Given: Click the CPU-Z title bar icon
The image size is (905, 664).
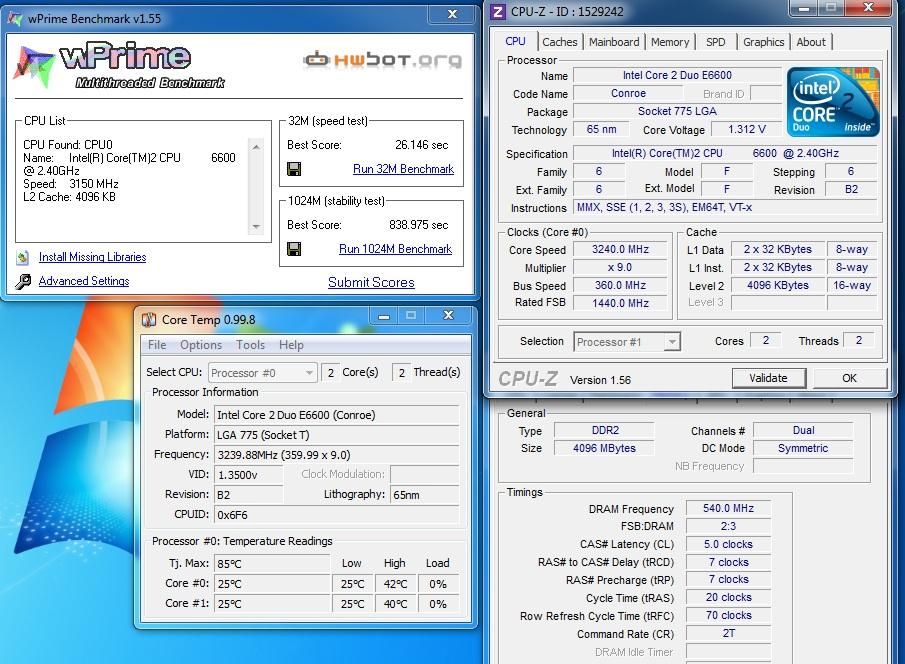Looking at the screenshot, I should (498, 11).
